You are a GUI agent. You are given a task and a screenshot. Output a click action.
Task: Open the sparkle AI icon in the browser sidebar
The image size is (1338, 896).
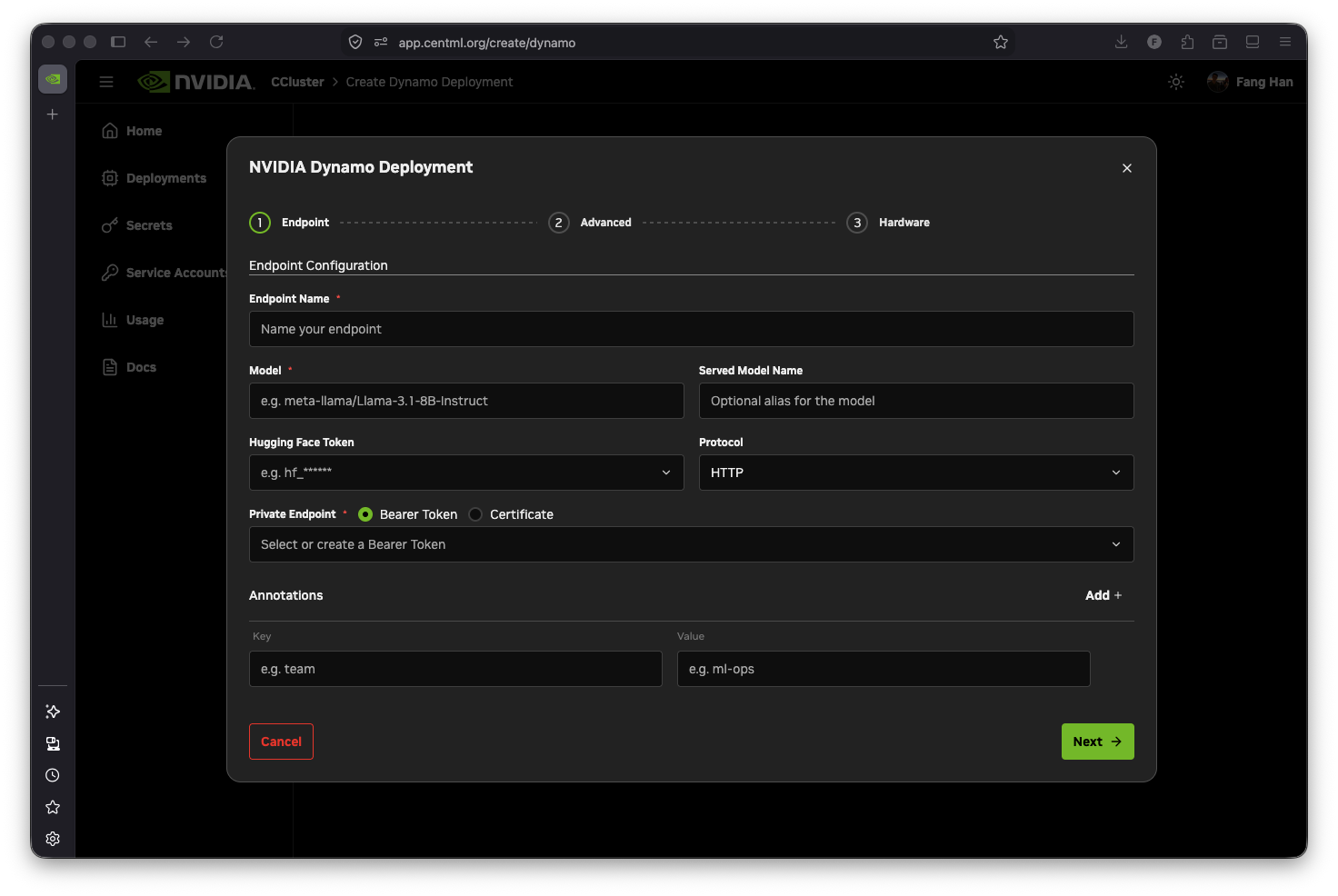coord(53,712)
